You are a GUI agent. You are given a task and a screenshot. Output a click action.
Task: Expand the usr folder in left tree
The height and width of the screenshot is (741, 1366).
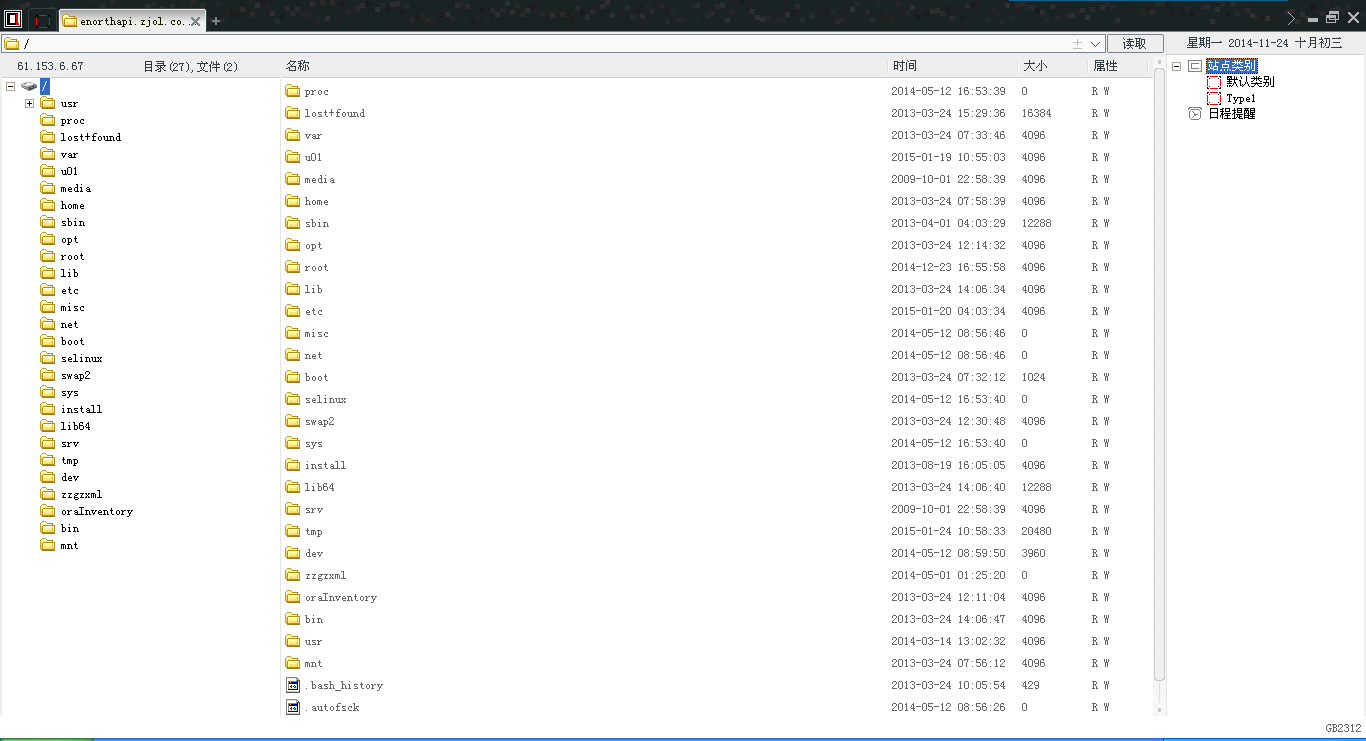coord(29,104)
